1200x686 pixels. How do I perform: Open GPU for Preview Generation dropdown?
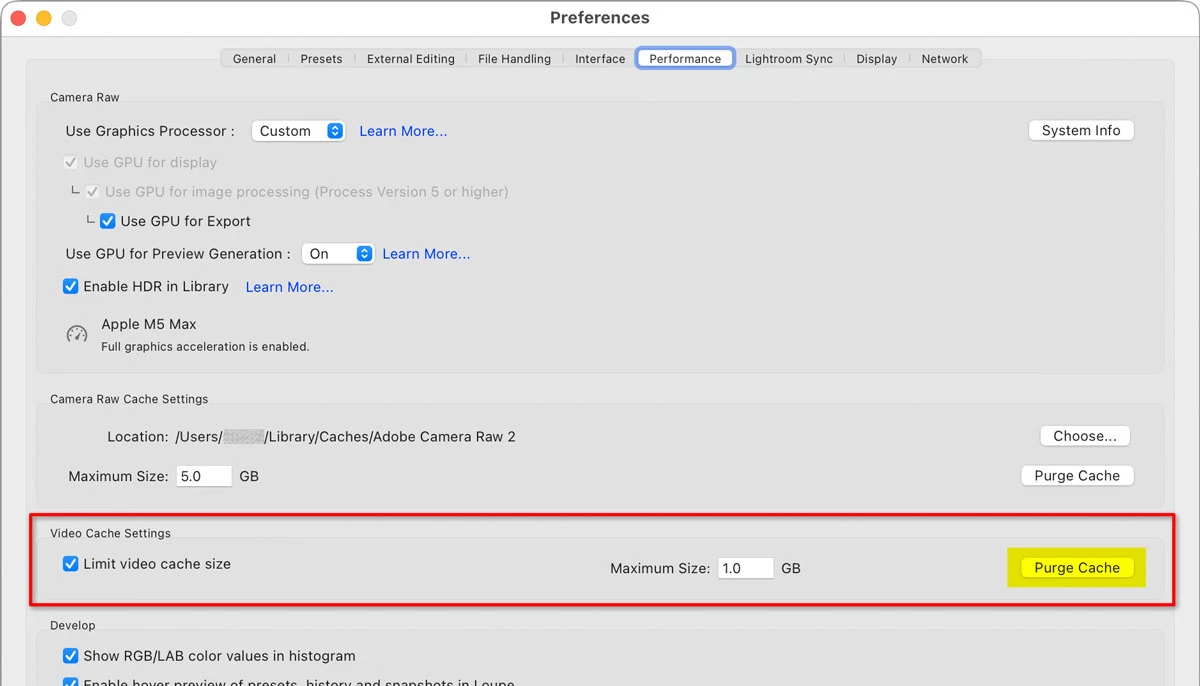pos(338,254)
